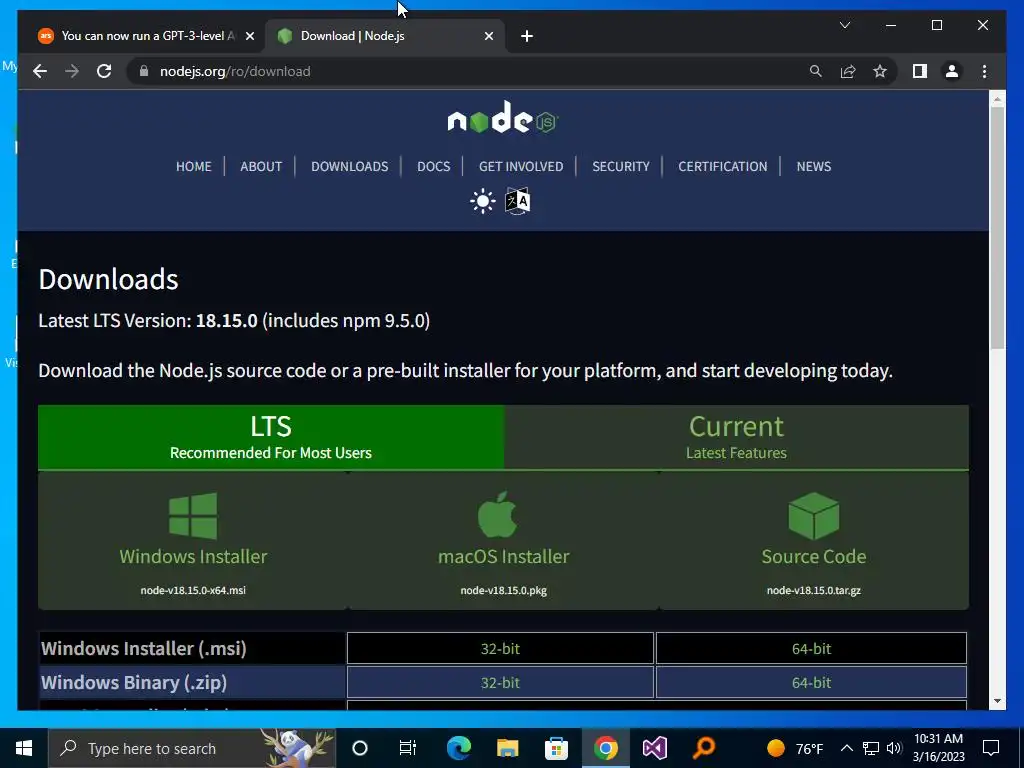
Task: Go back with the browser back arrow
Action: coord(40,71)
